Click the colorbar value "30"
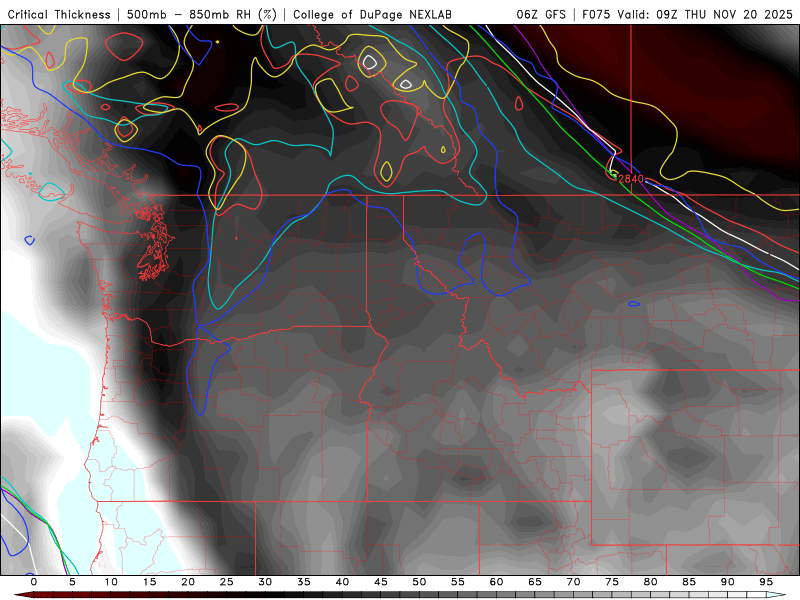 pos(265,582)
